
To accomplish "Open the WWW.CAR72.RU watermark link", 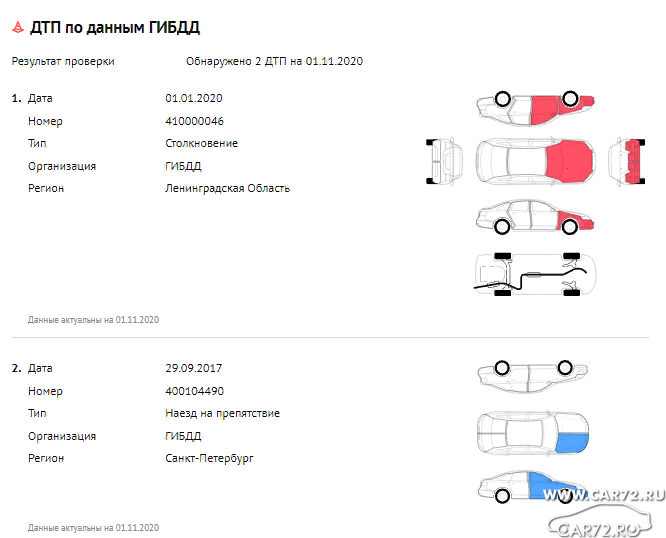I will coord(604,495).
